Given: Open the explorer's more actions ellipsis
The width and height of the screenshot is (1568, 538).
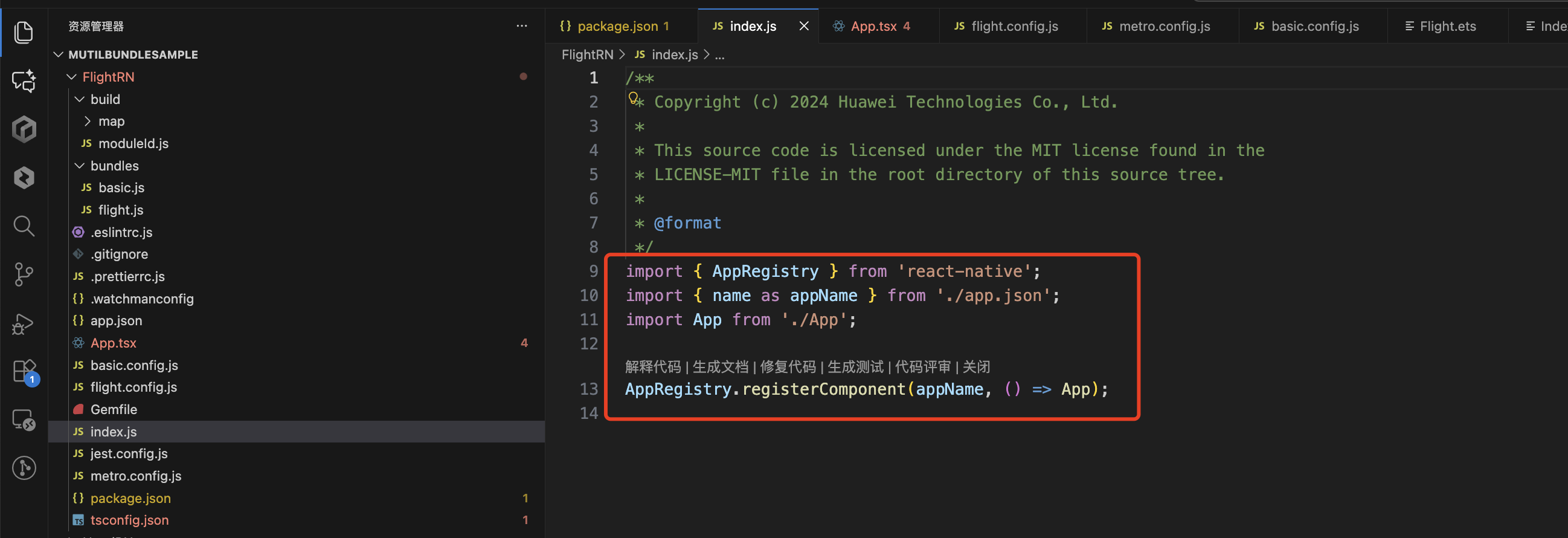Looking at the screenshot, I should point(522,26).
